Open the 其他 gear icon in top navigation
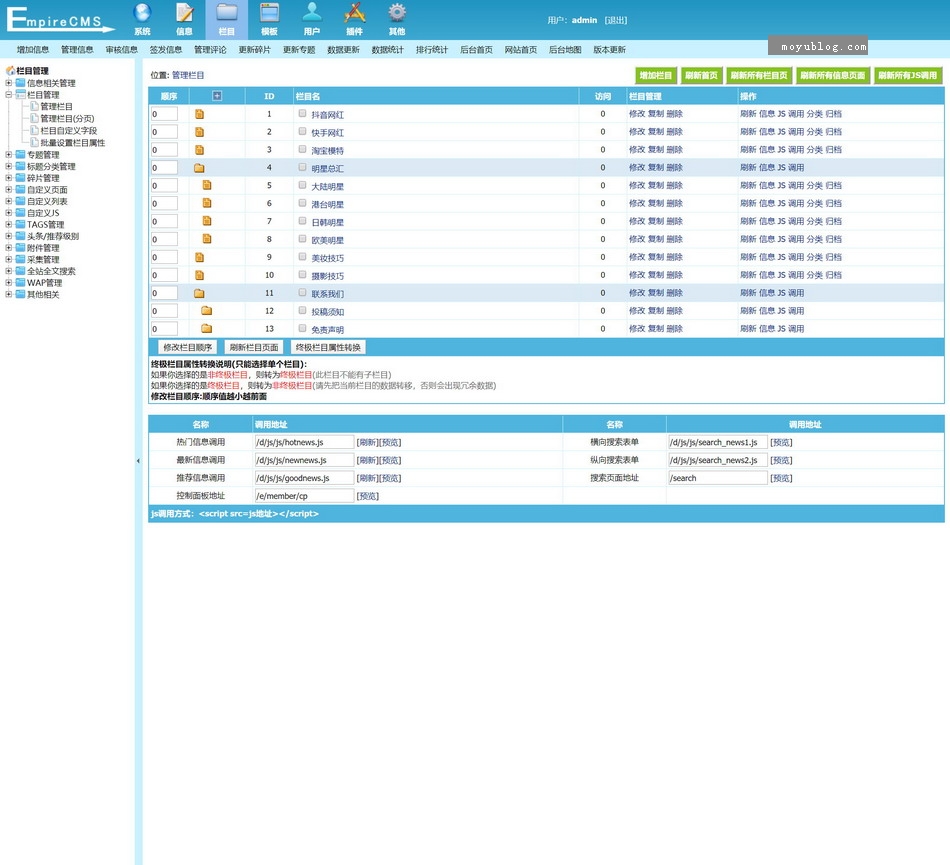Viewport: 950px width, 865px height. coord(397,12)
